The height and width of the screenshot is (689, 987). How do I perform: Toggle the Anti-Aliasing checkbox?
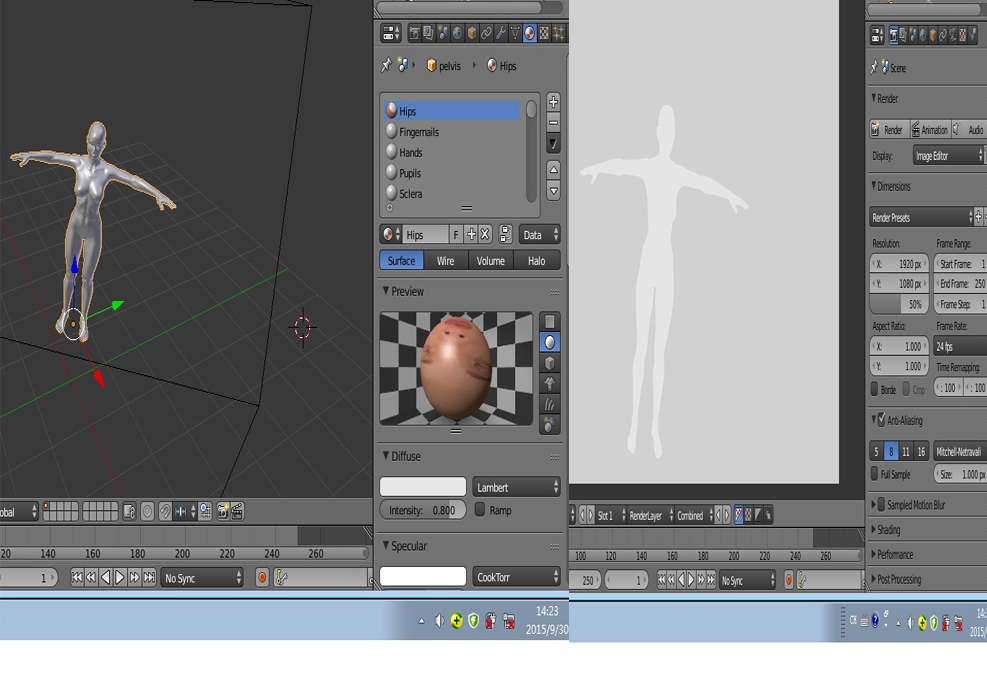click(x=881, y=420)
